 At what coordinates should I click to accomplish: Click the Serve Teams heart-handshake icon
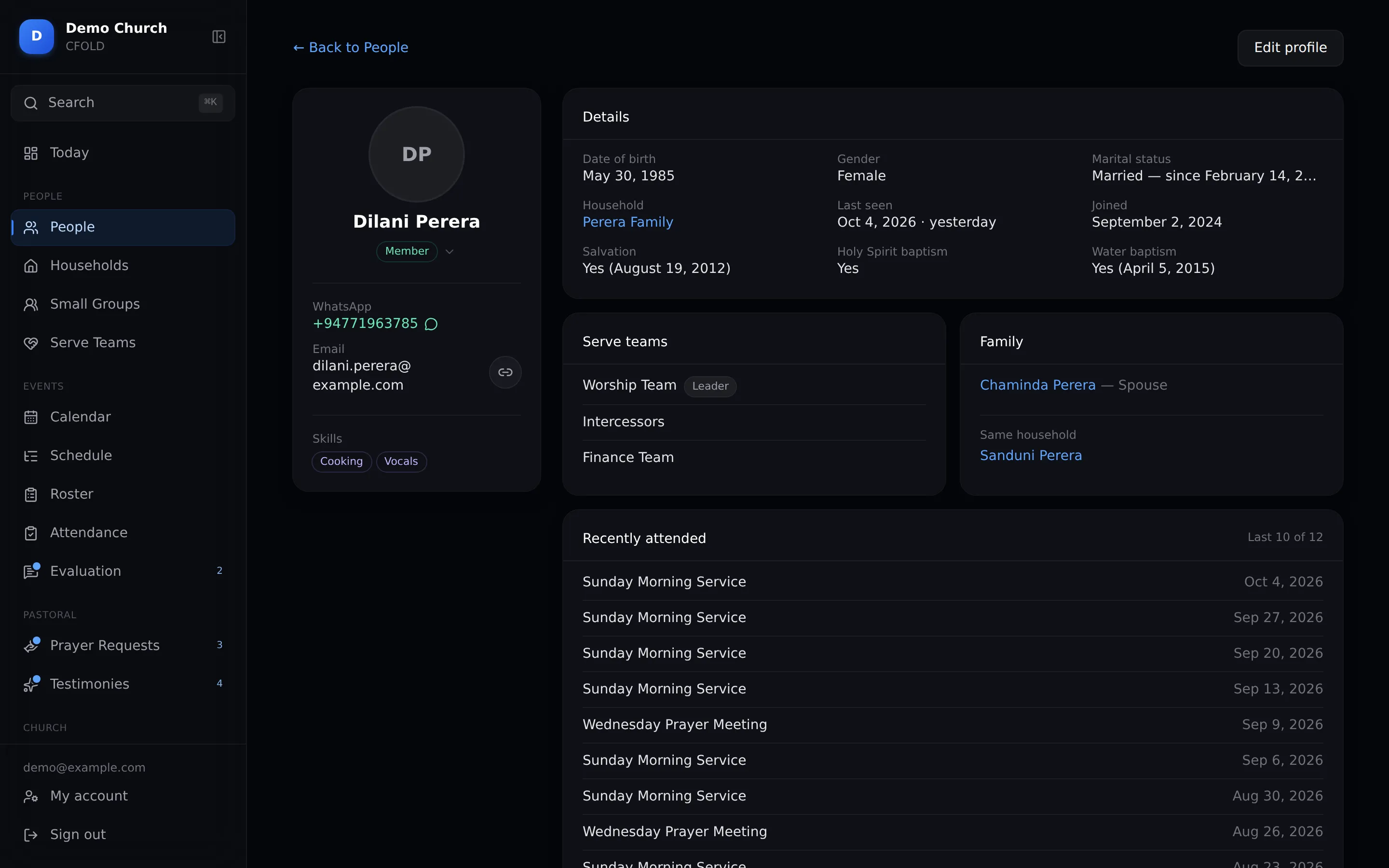(31, 343)
